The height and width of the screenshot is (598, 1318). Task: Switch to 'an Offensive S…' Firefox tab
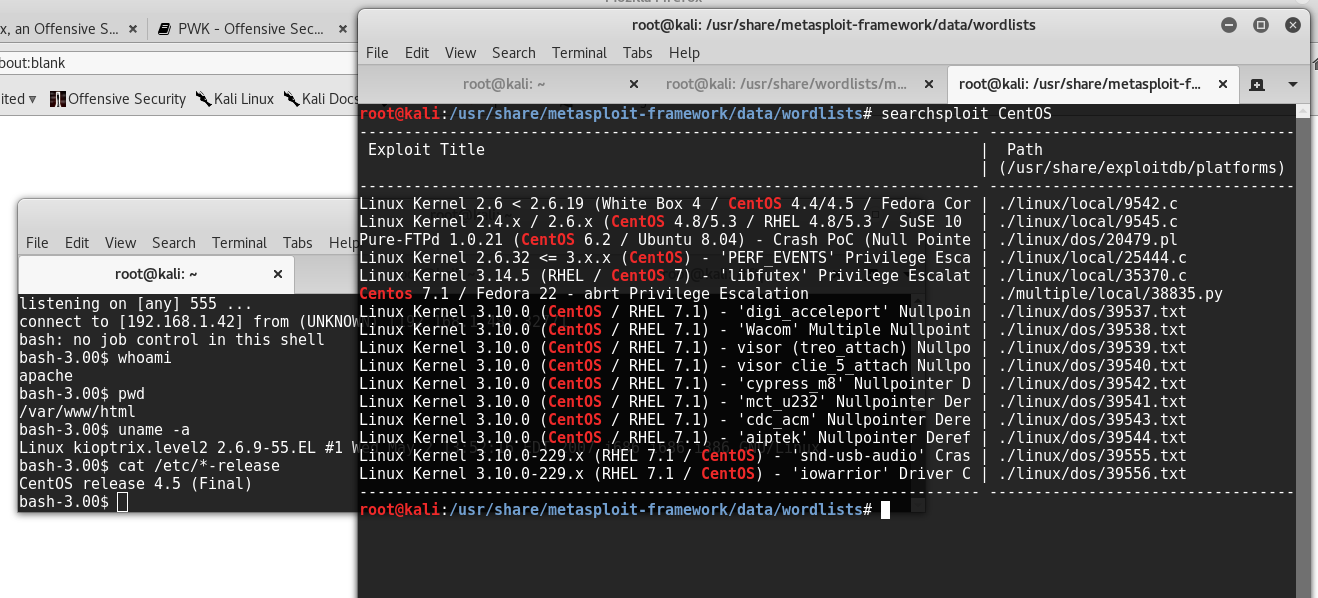click(60, 29)
